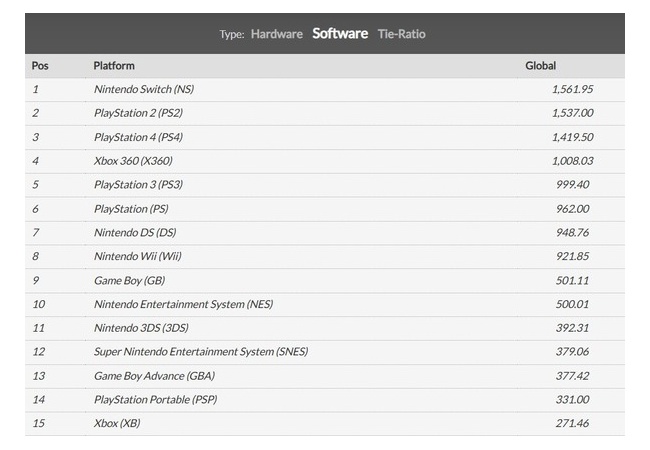This screenshot has width=650, height=450.
Task: Open the Super Nintendo Entertainment System (SNES) entry
Action: 201,352
